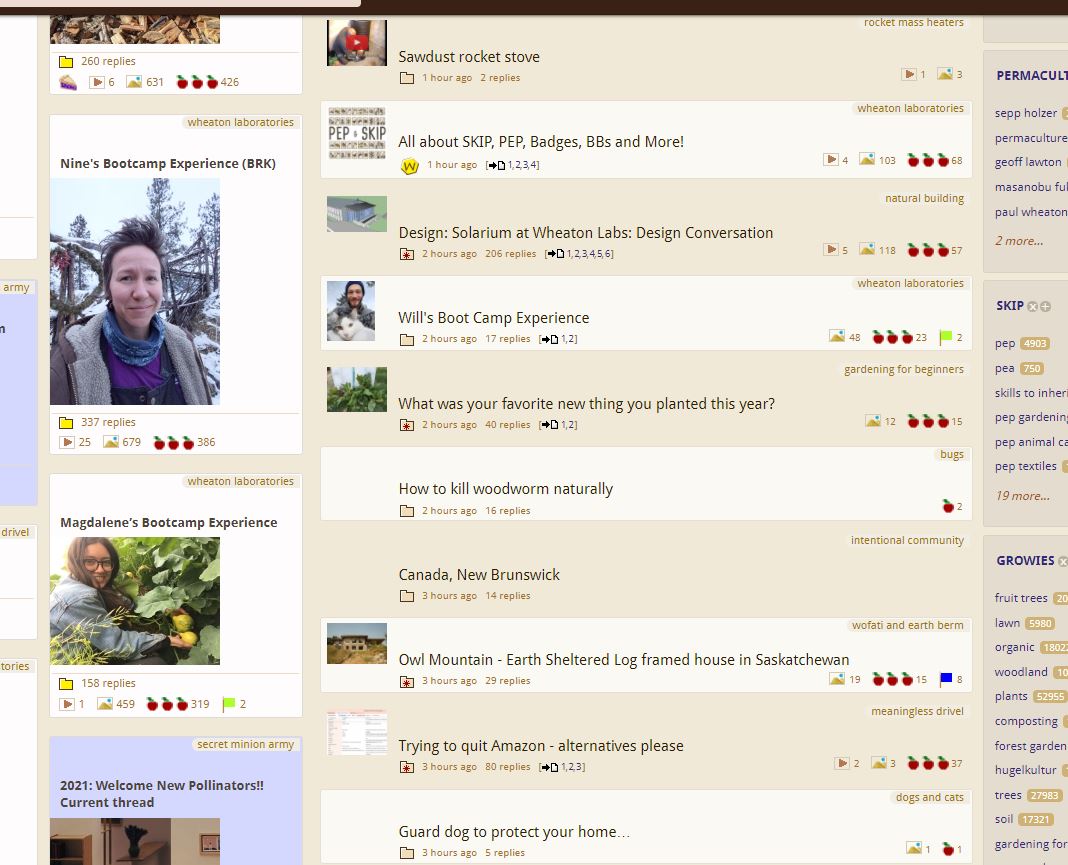Click the apple icon on woodworm thread
This screenshot has height=865, width=1068.
point(948,507)
